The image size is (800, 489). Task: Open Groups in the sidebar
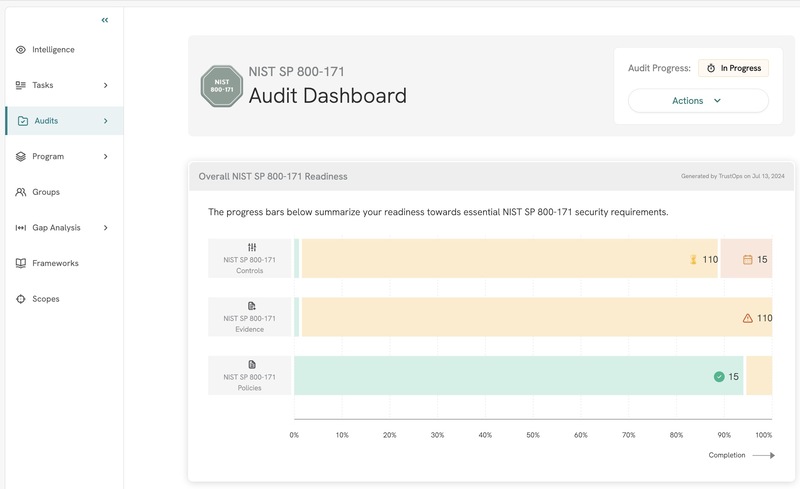(x=64, y=192)
